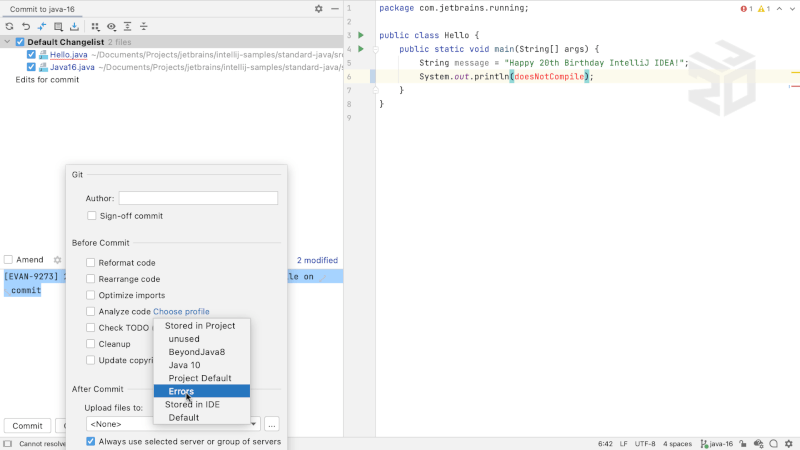Toggle tool window bars icon at bottom left

click(8, 444)
